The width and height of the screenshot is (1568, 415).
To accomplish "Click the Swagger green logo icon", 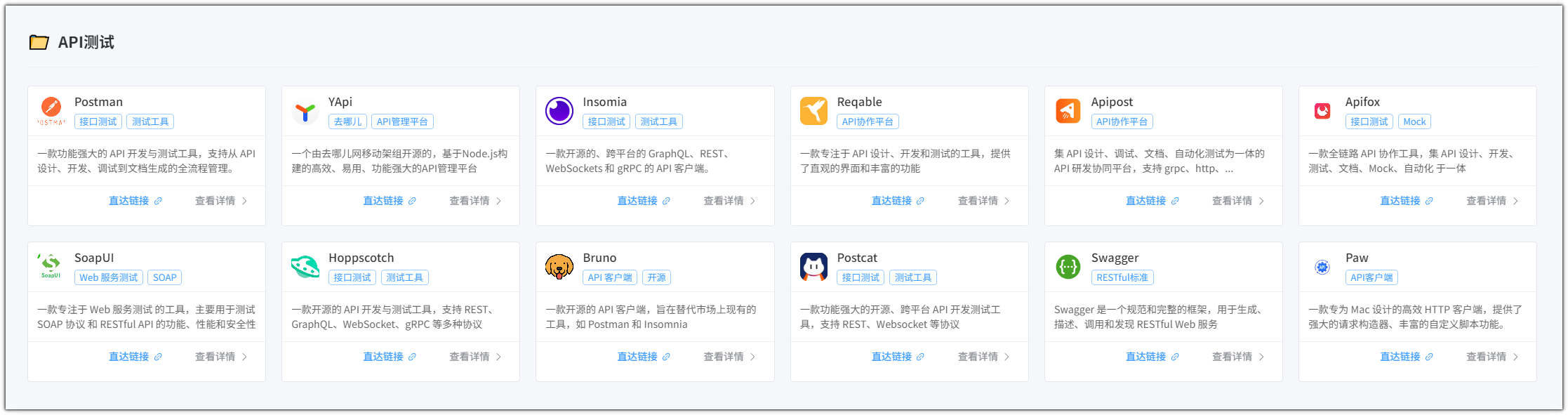I will pos(1068,267).
